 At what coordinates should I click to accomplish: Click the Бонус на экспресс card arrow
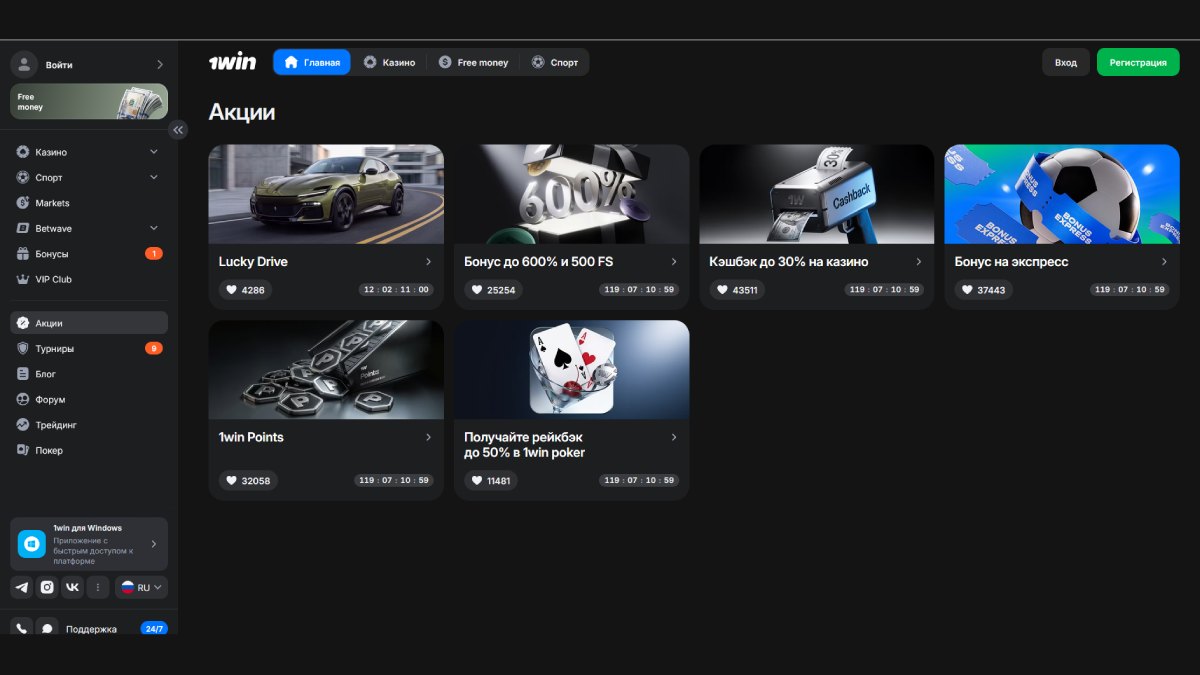point(1164,262)
